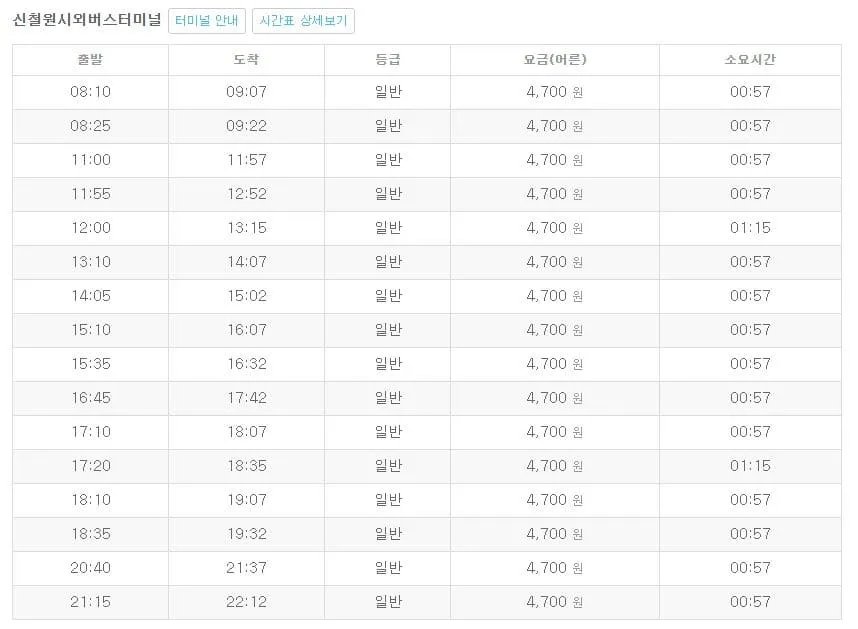
Task: Select the 08:10 departure row
Action: coord(90,92)
